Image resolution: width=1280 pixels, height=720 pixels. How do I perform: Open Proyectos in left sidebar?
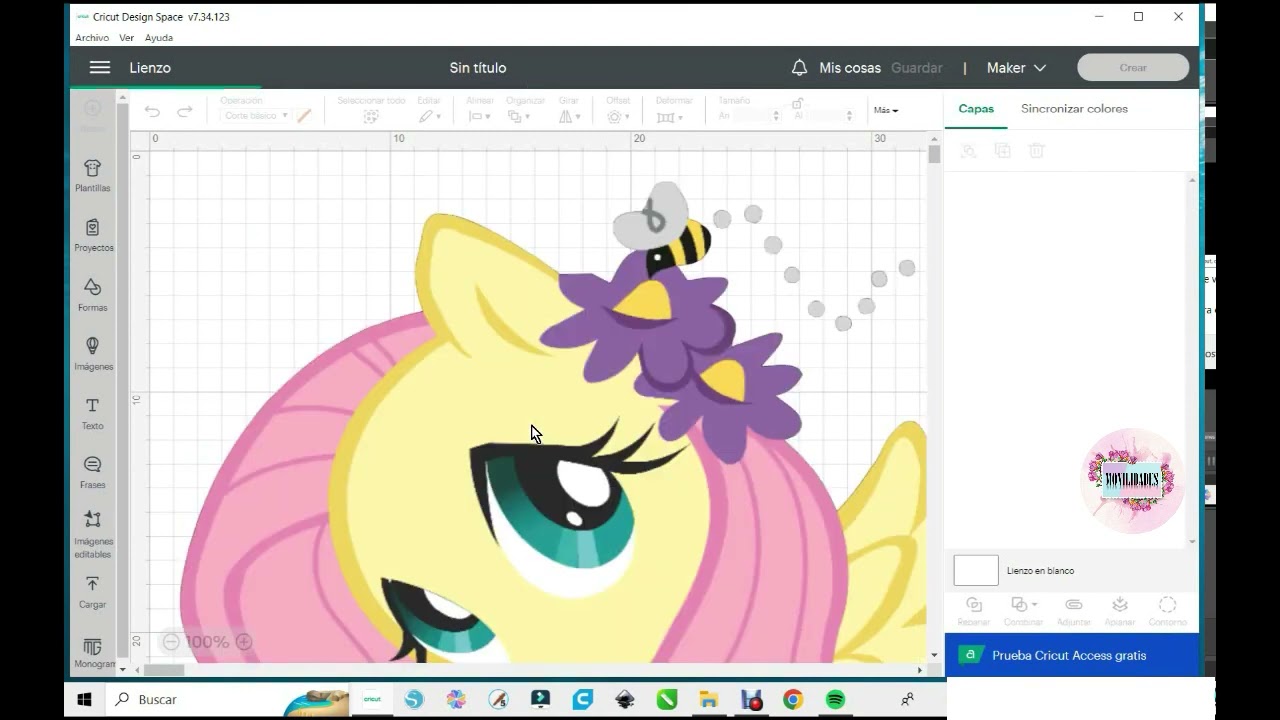(93, 236)
